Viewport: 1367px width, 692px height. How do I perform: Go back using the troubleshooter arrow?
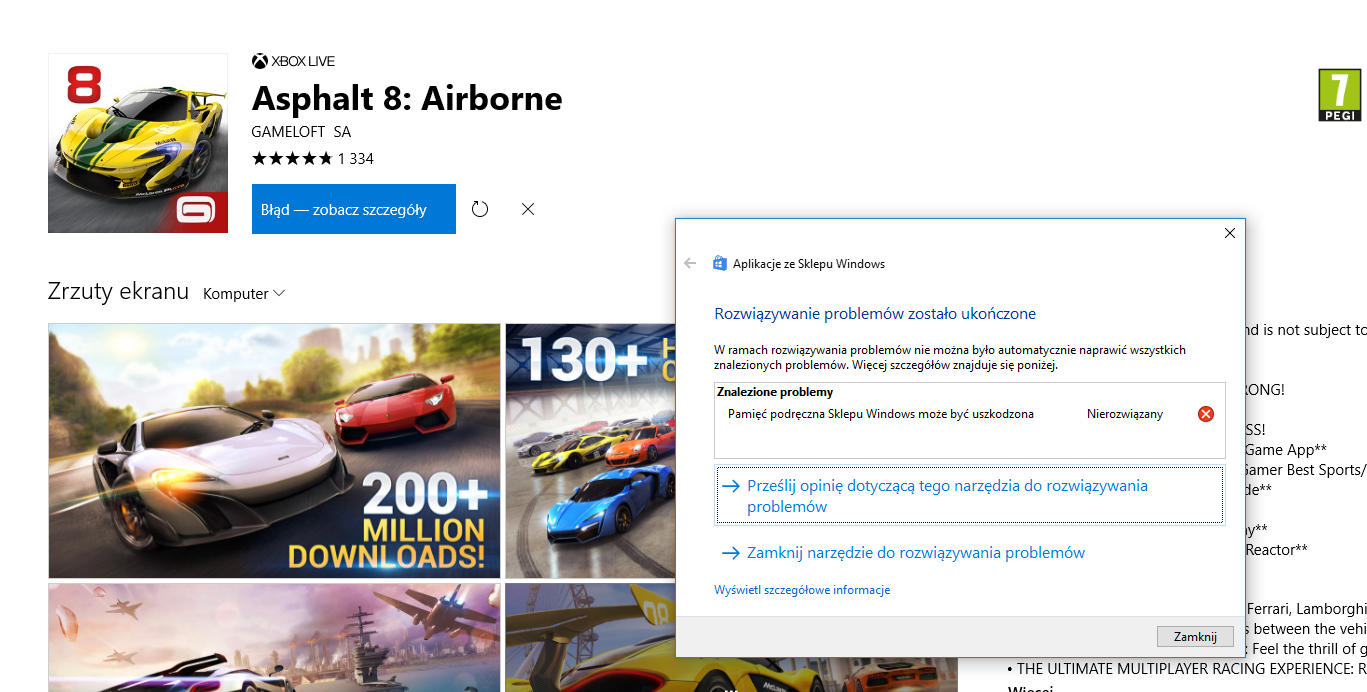point(690,264)
